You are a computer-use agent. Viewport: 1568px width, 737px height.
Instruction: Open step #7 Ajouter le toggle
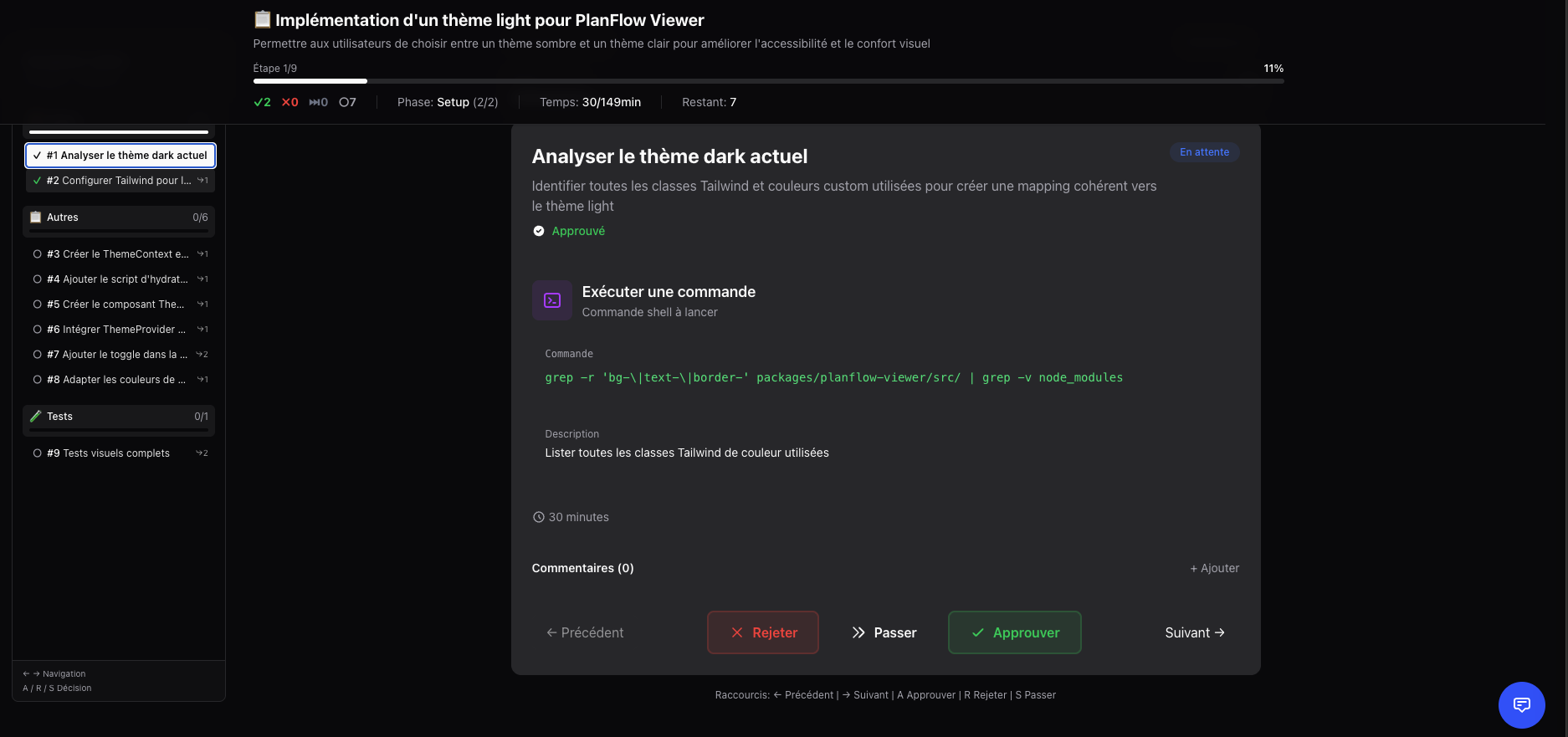[120, 355]
